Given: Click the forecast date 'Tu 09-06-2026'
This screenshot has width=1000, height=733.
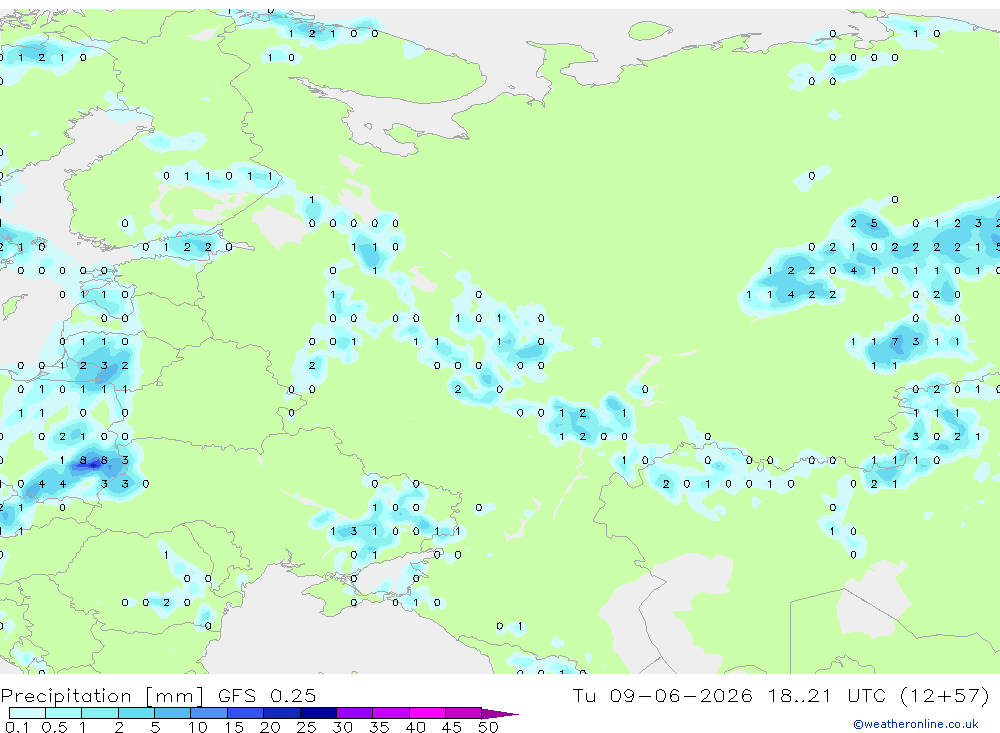Looking at the screenshot, I should click(x=662, y=695).
